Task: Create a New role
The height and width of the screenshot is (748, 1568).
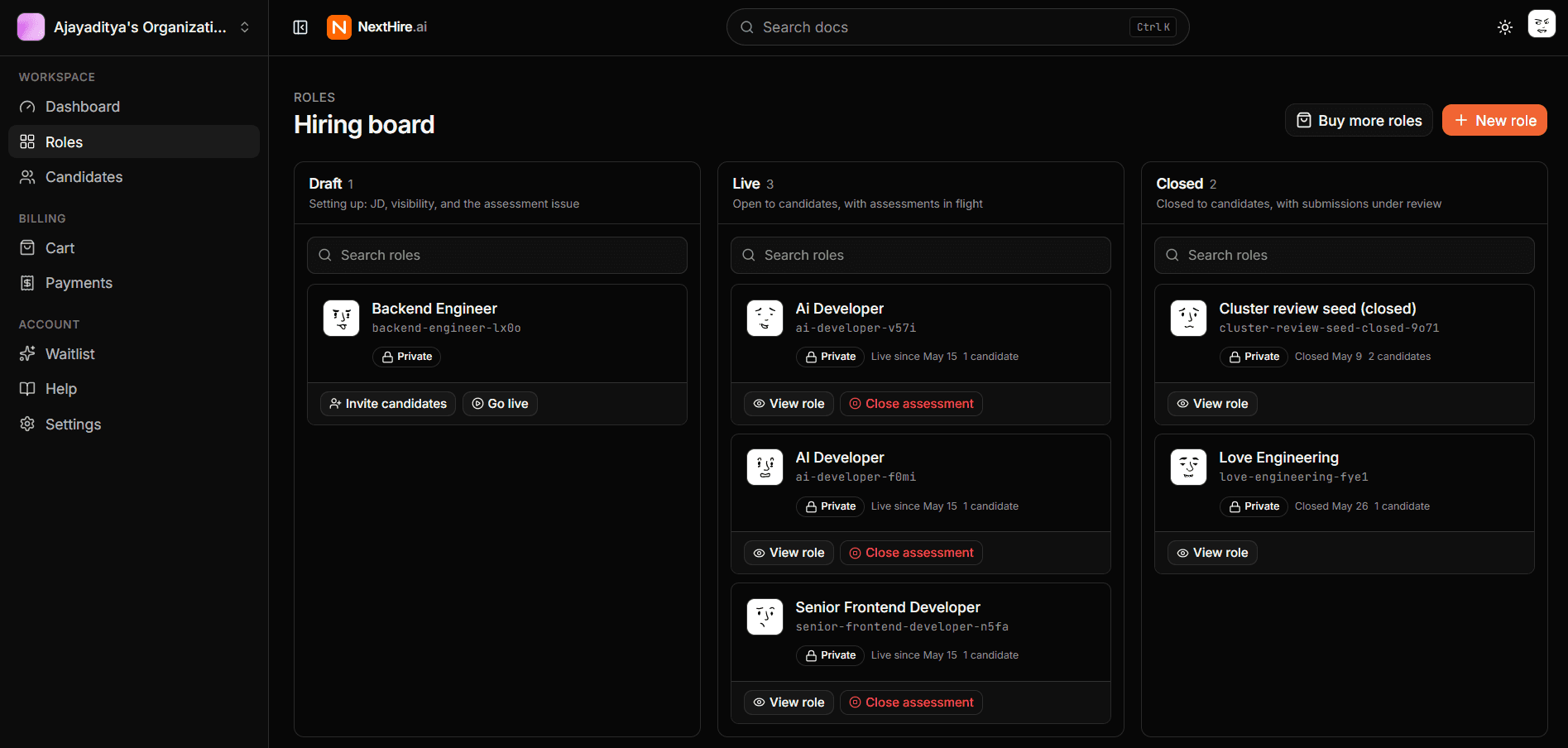Action: (1494, 120)
